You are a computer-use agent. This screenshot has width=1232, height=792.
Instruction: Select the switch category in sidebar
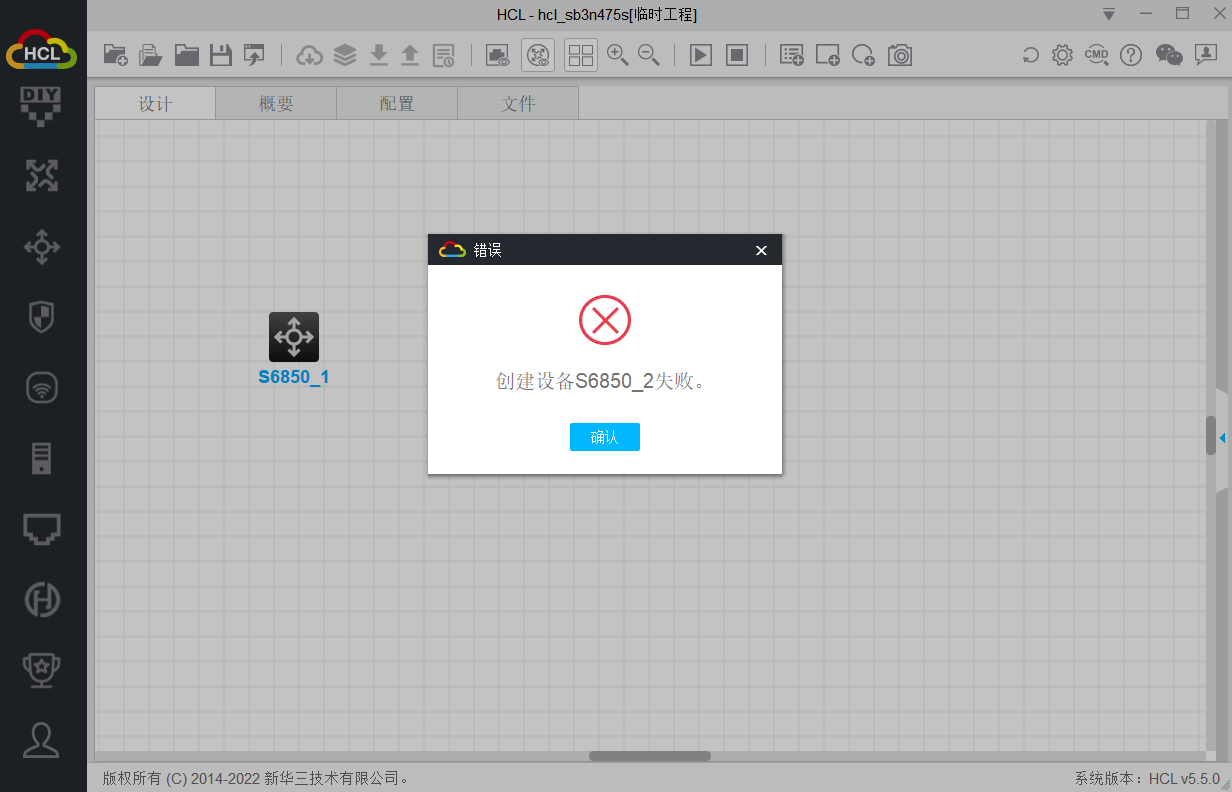[41, 247]
